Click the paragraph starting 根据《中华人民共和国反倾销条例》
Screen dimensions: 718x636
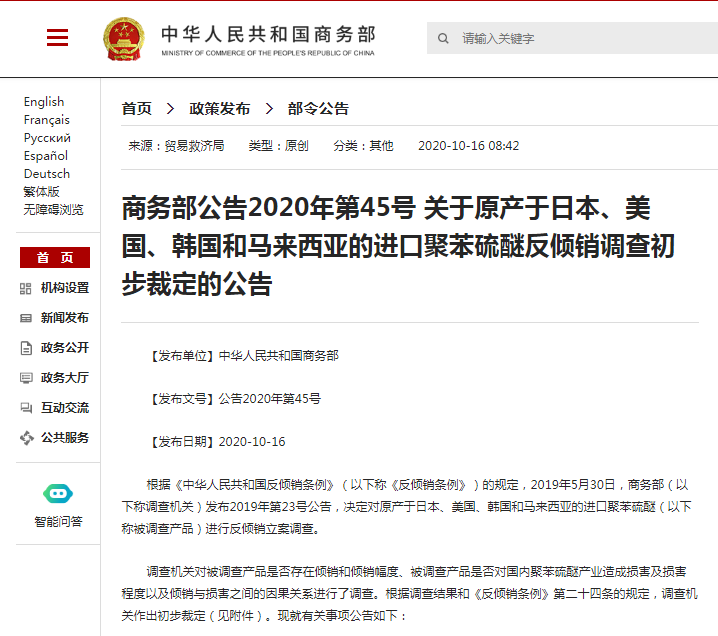click(x=407, y=507)
